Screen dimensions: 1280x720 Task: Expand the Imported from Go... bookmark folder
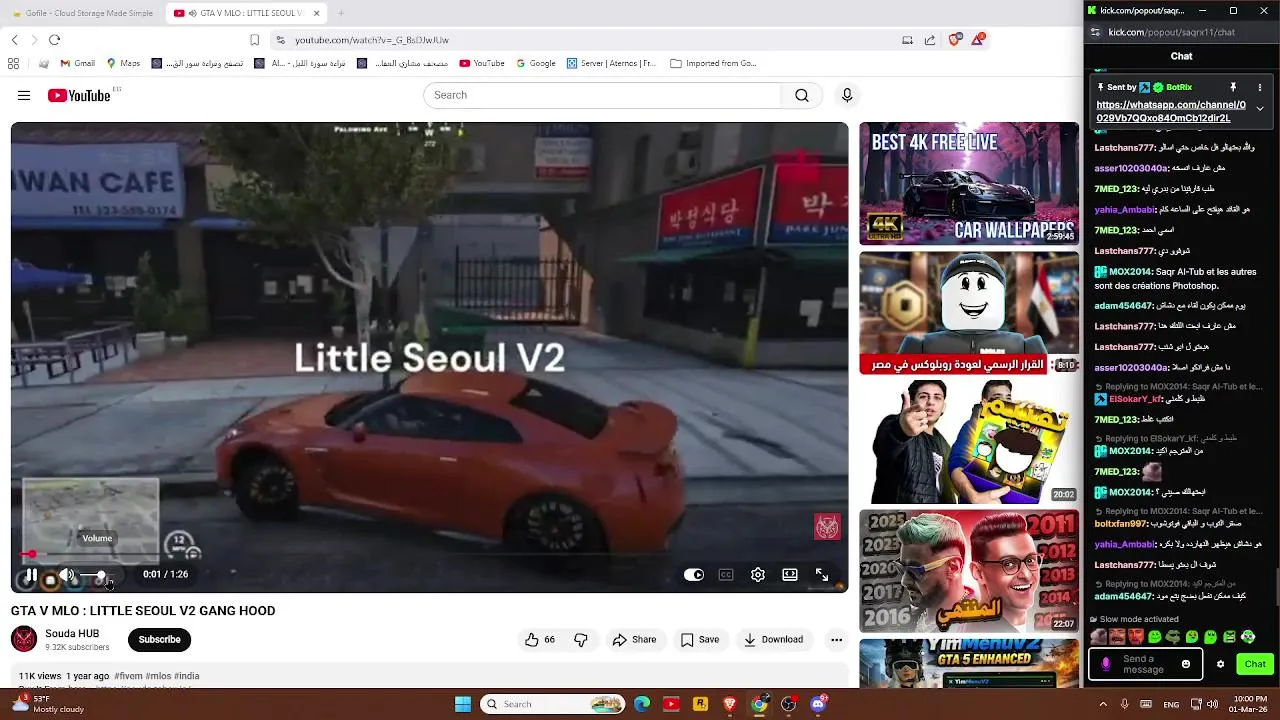(x=713, y=63)
